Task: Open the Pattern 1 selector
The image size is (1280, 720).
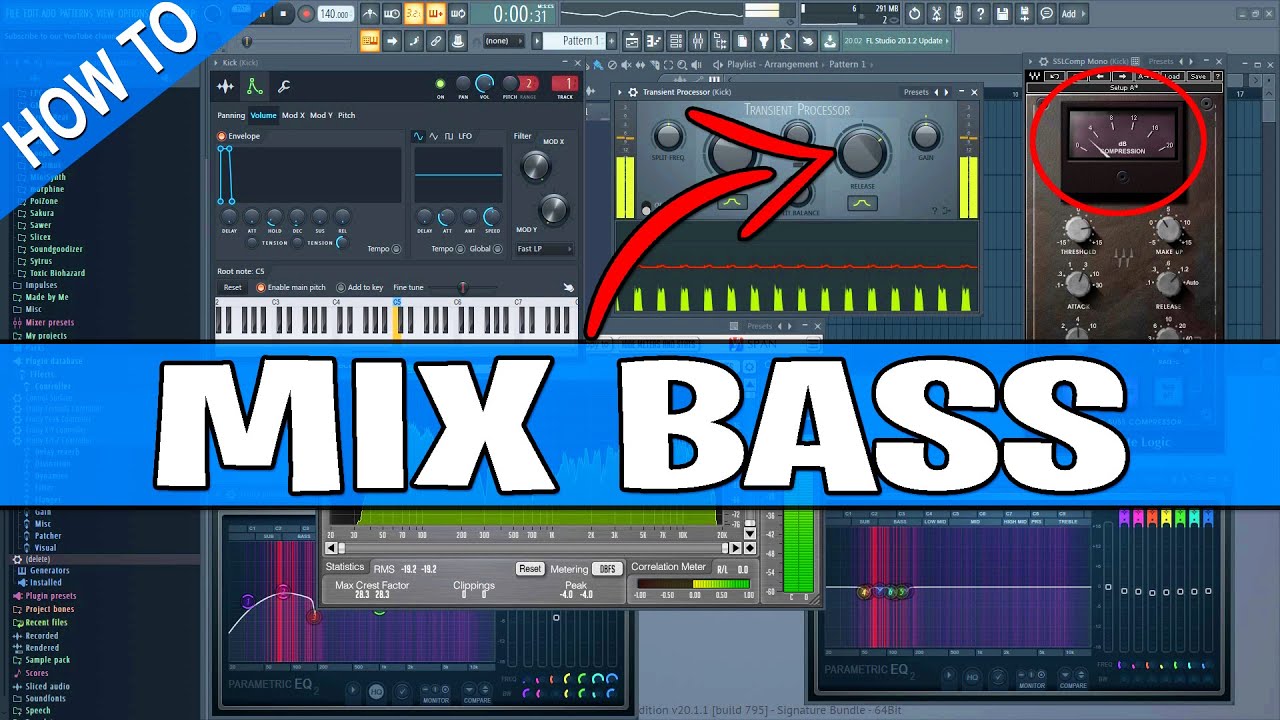Action: 573,41
